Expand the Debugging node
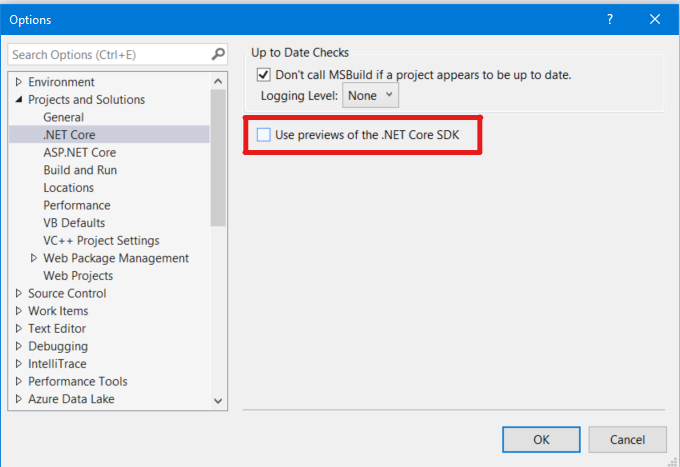Viewport: 680px width, 467px height. pyautogui.click(x=18, y=346)
